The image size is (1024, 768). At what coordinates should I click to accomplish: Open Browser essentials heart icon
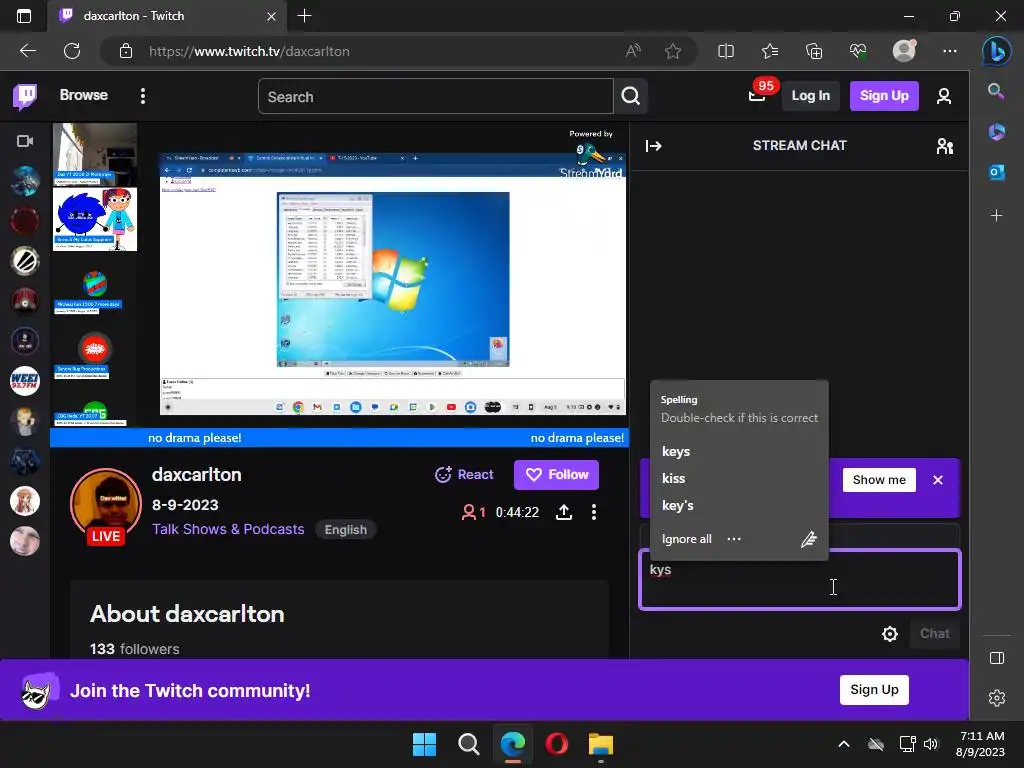(858, 51)
